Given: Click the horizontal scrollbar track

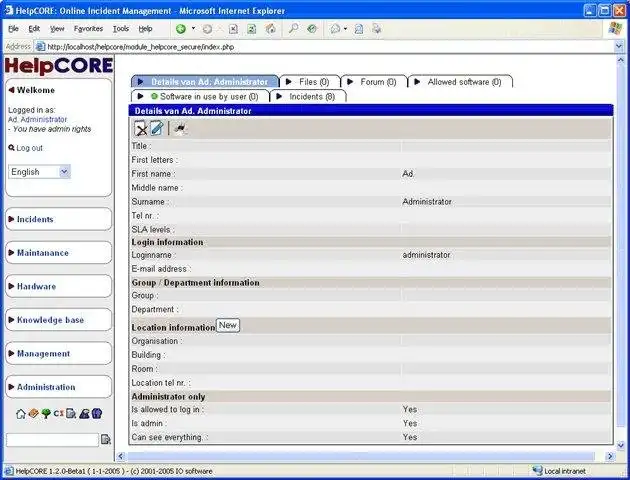Looking at the screenshot, I should [x=361, y=456].
